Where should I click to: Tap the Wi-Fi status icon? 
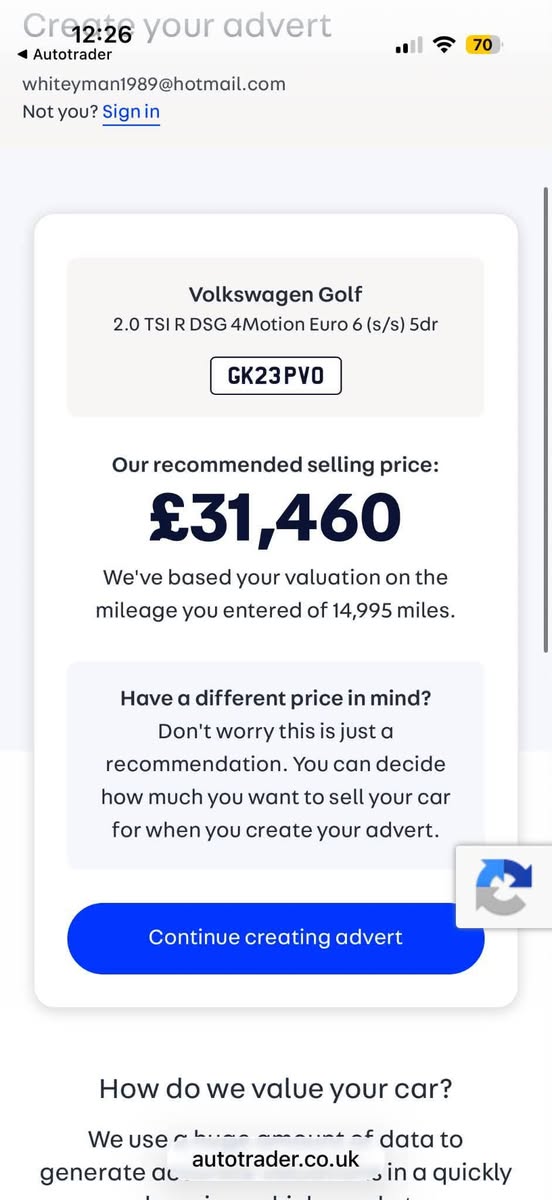444,45
